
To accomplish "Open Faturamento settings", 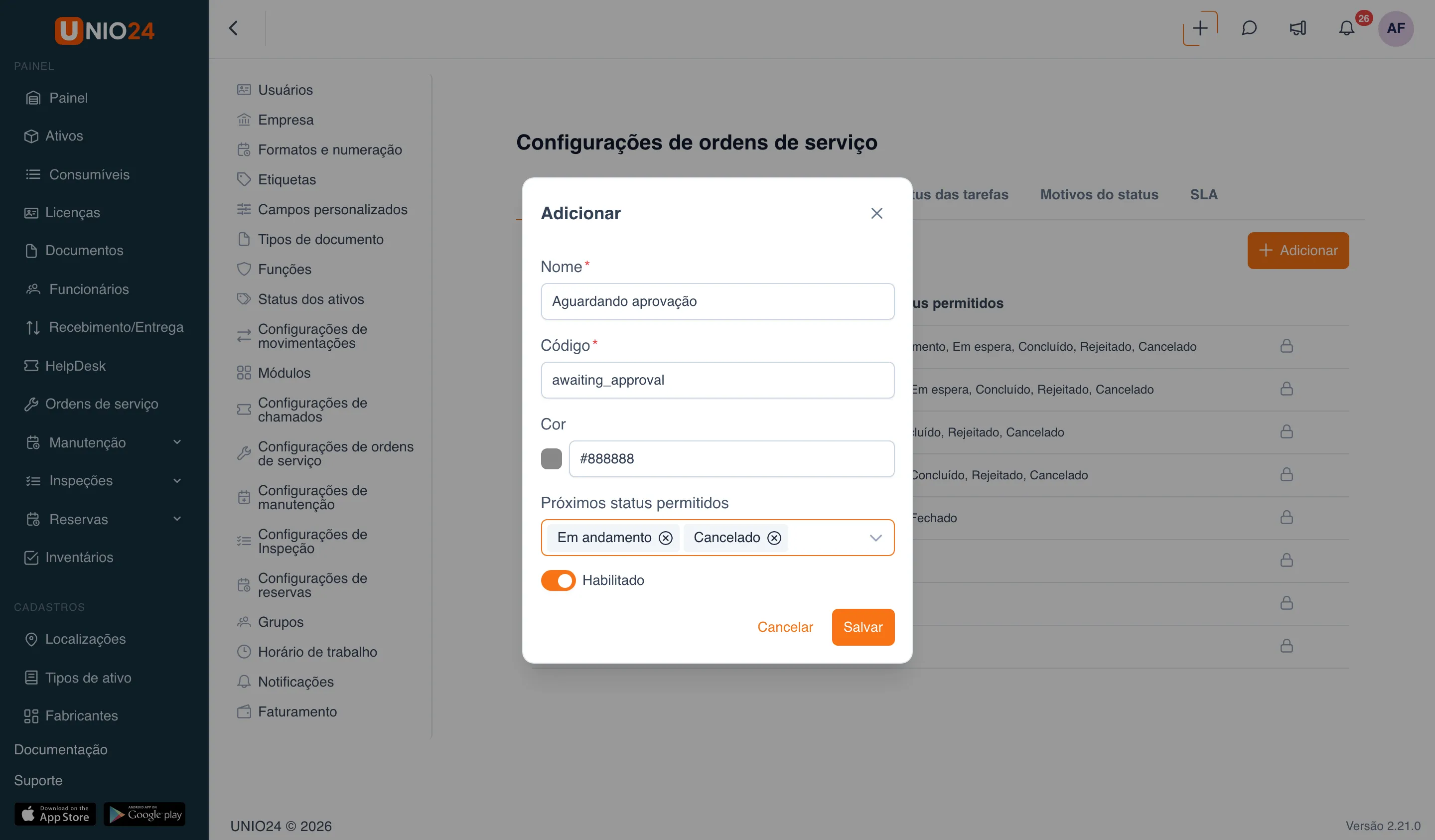I will click(x=287, y=712).
